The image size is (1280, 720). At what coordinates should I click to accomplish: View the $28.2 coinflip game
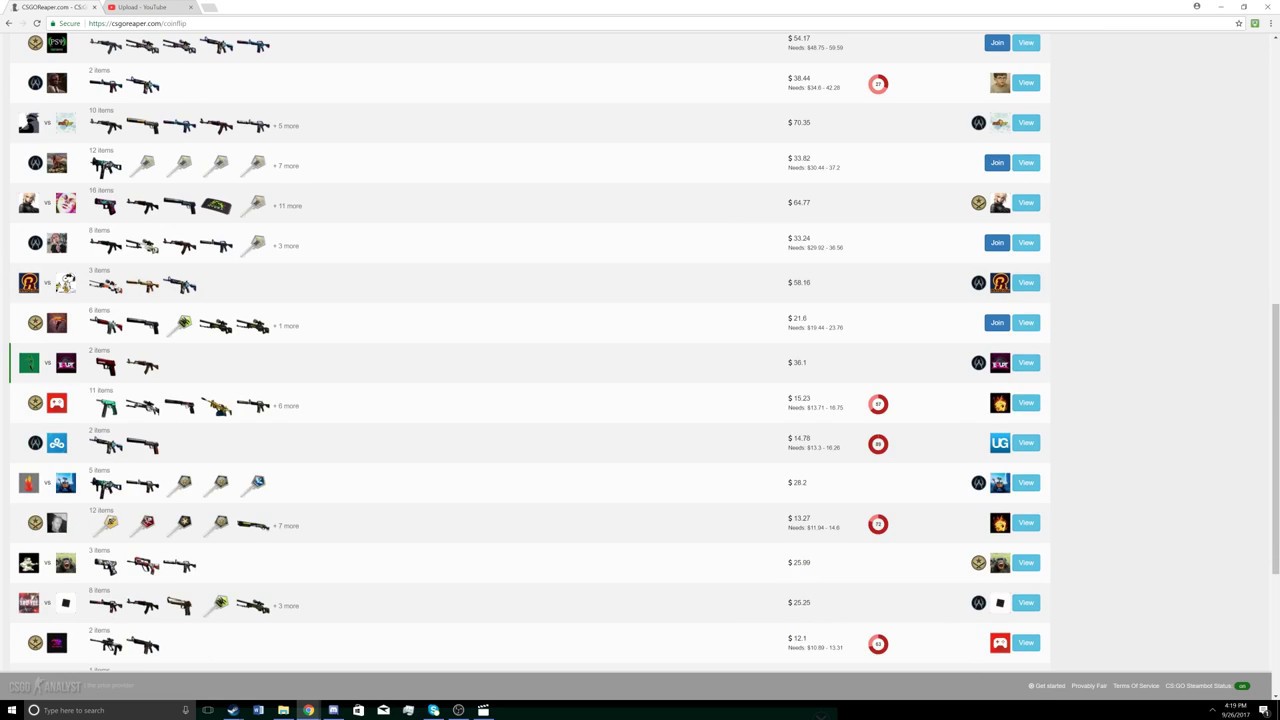pos(1026,483)
